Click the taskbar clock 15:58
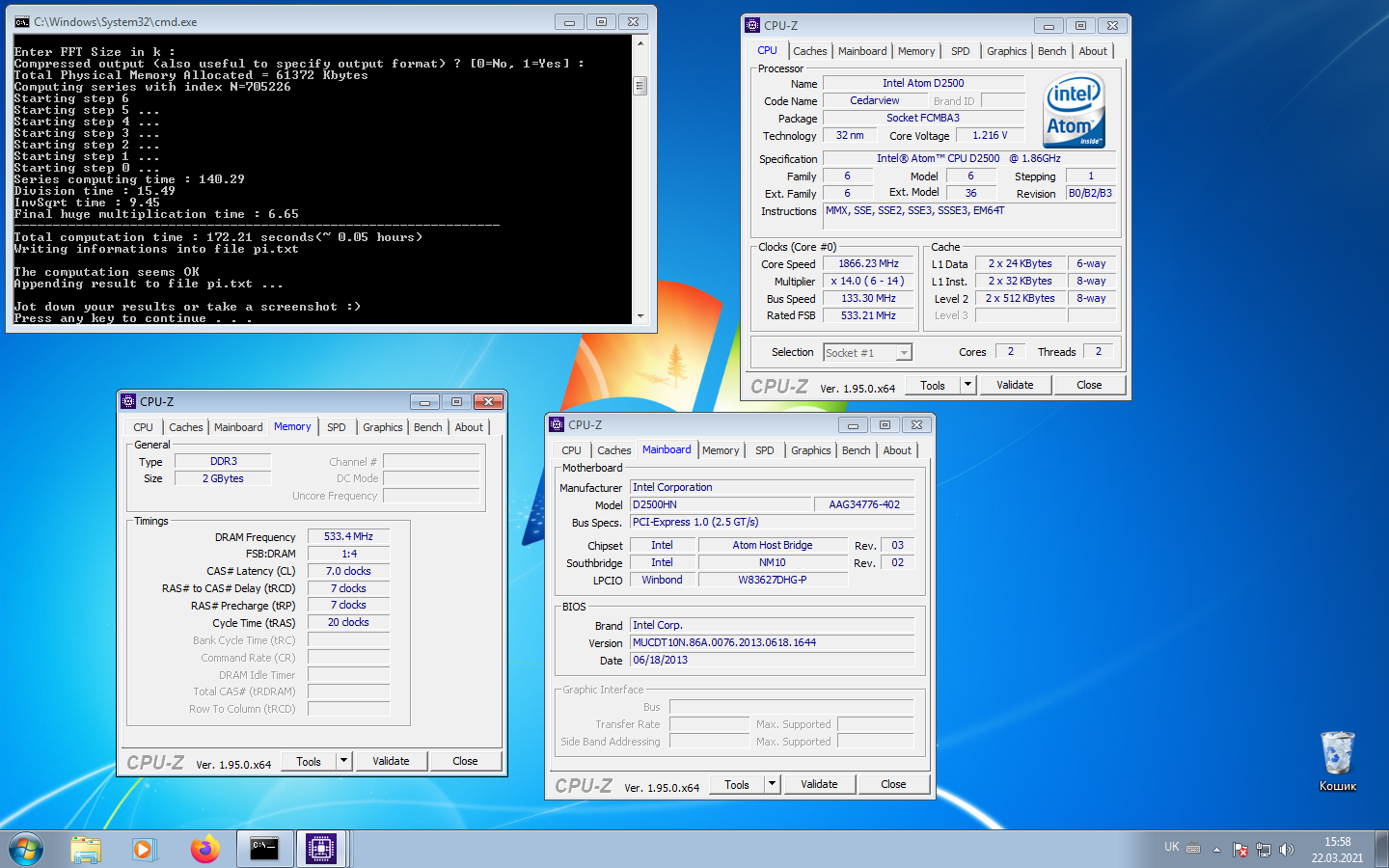1389x868 pixels. coord(1337,842)
